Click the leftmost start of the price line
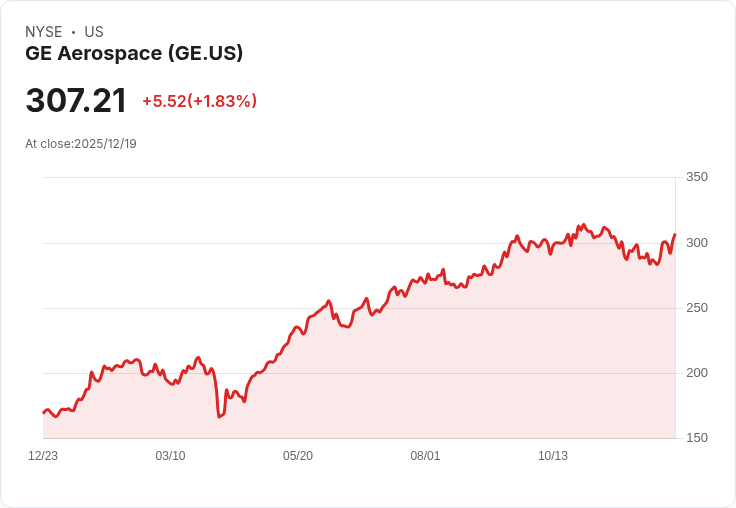Image resolution: width=736 pixels, height=508 pixels. click(44, 413)
